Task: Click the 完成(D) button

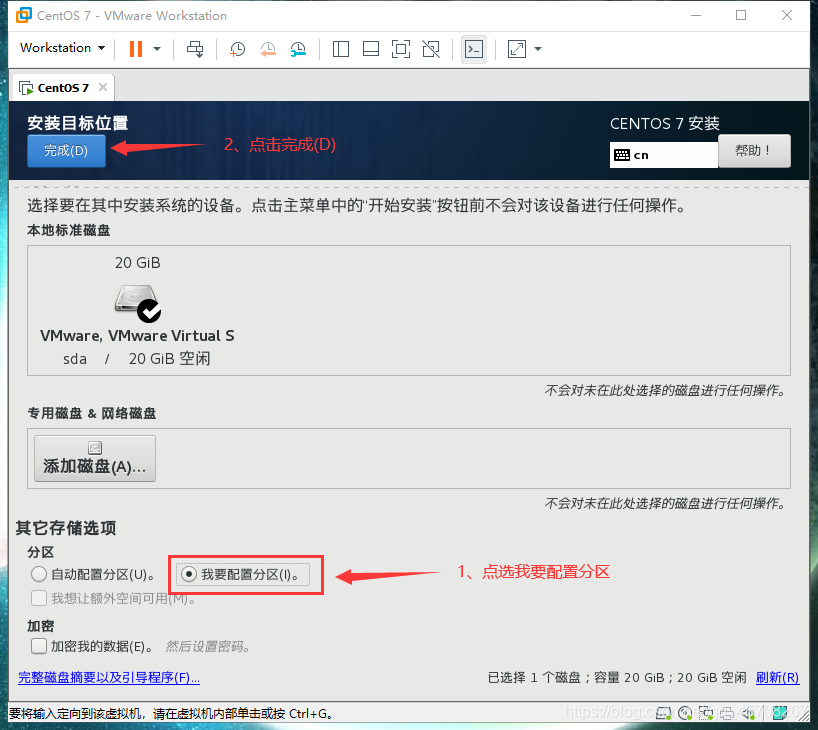Action: [66, 151]
